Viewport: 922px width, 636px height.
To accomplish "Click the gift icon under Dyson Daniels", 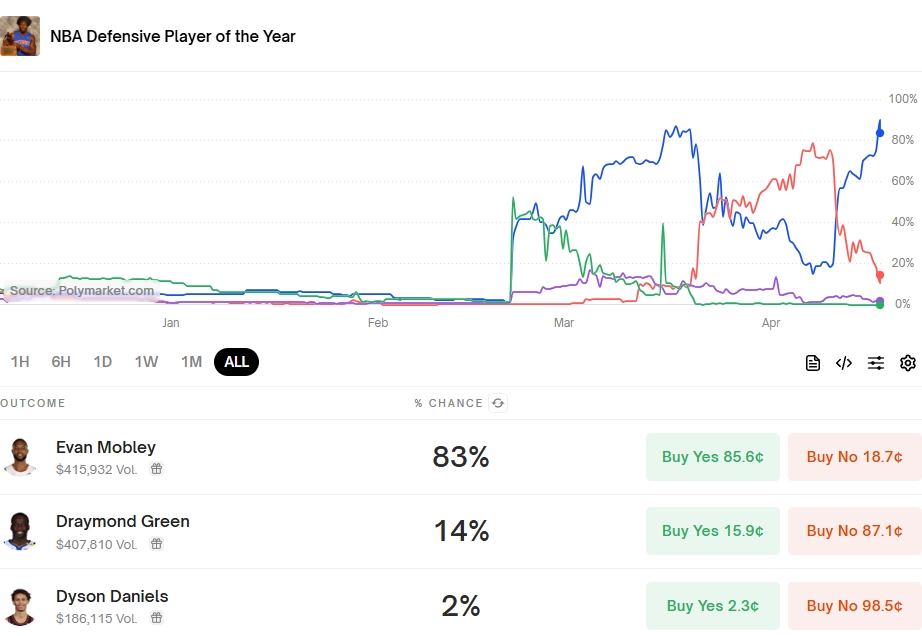I will coord(157,619).
